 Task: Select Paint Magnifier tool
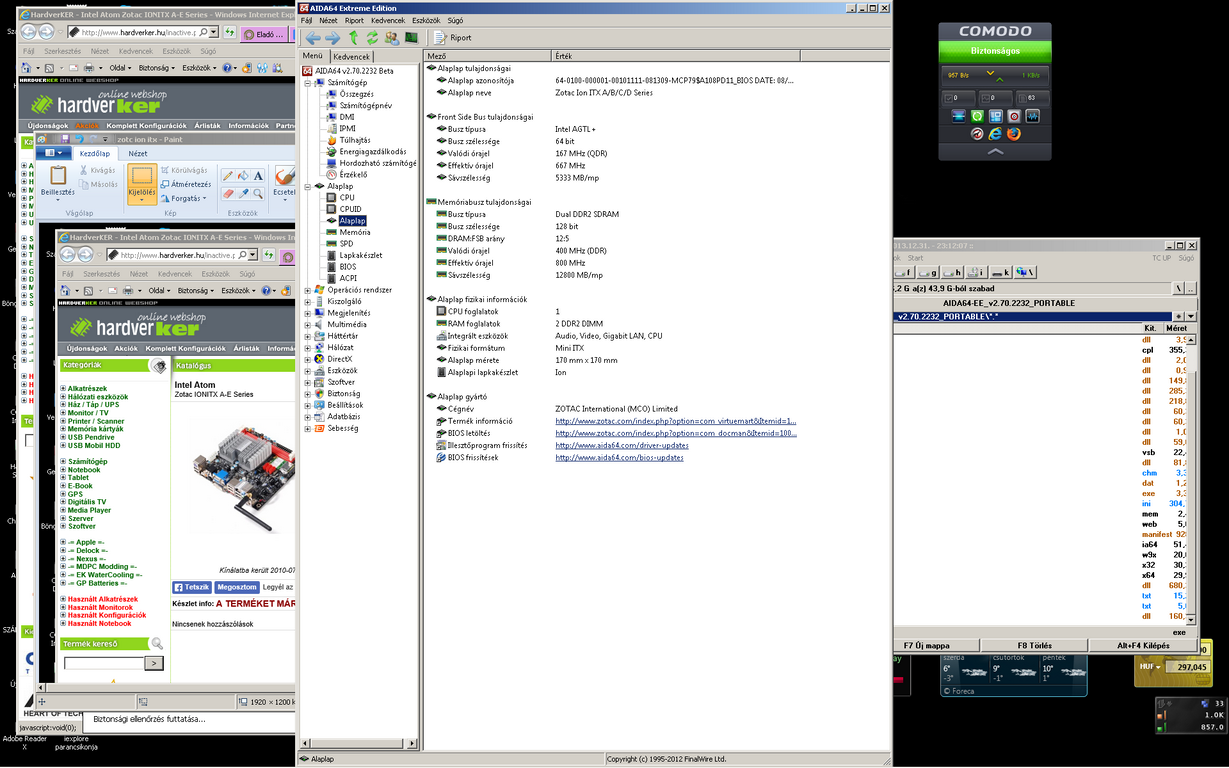258,194
